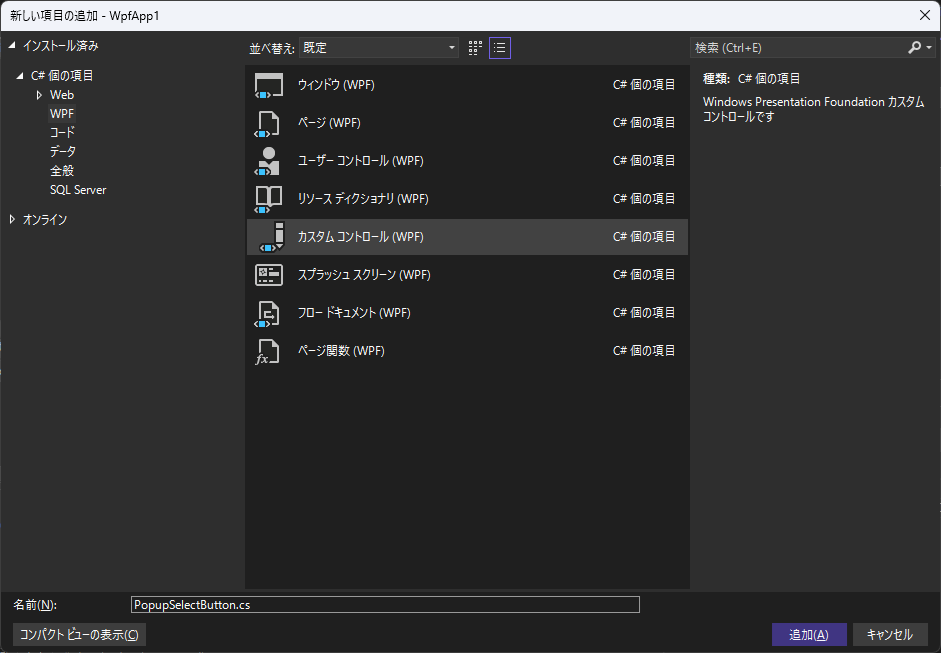The width and height of the screenshot is (941, 653).
Task: Select the リソース ディクショナリ (WPF) template icon
Action: click(268, 199)
